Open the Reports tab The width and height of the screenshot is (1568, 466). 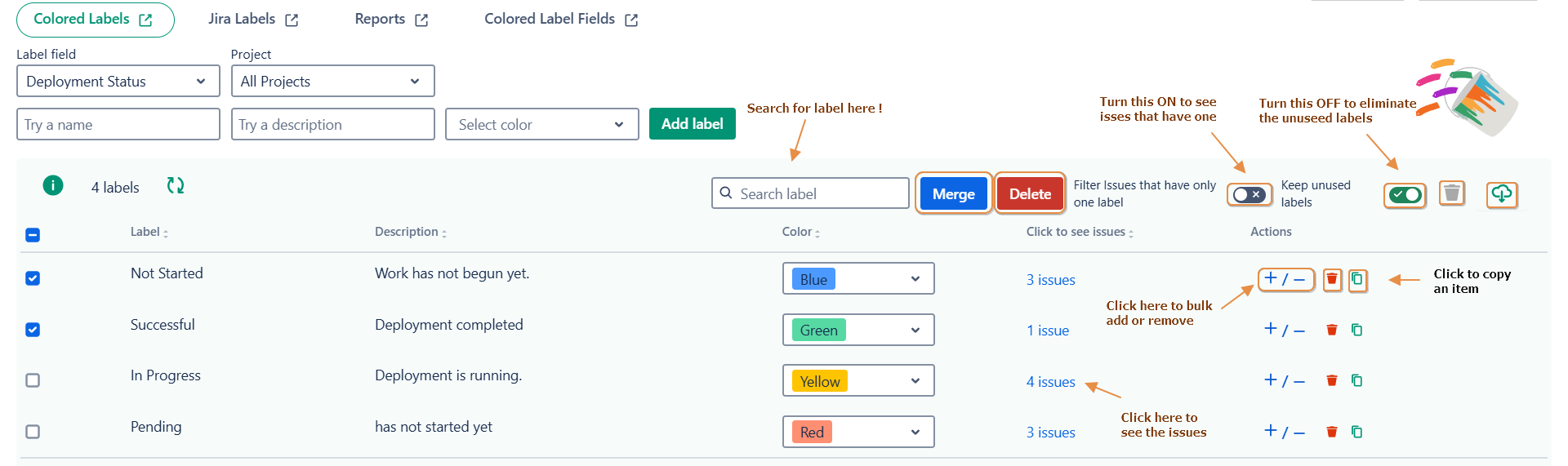(x=390, y=20)
